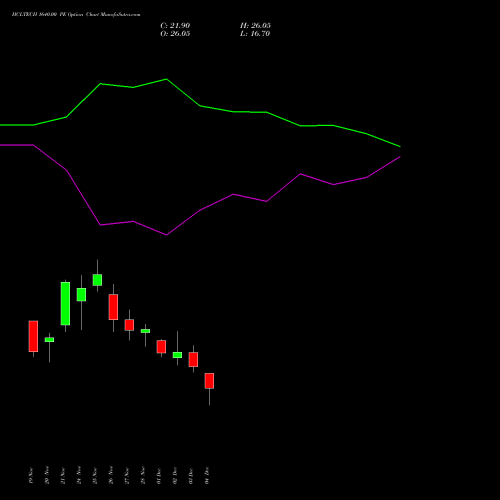Select the low value L: 16.70
Image resolution: width=500 pixels, height=500 pixels.
(x=255, y=34)
